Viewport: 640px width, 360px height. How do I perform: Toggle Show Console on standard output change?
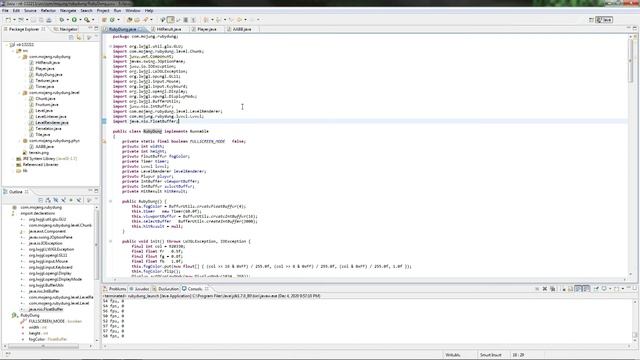pyautogui.click(x=578, y=289)
